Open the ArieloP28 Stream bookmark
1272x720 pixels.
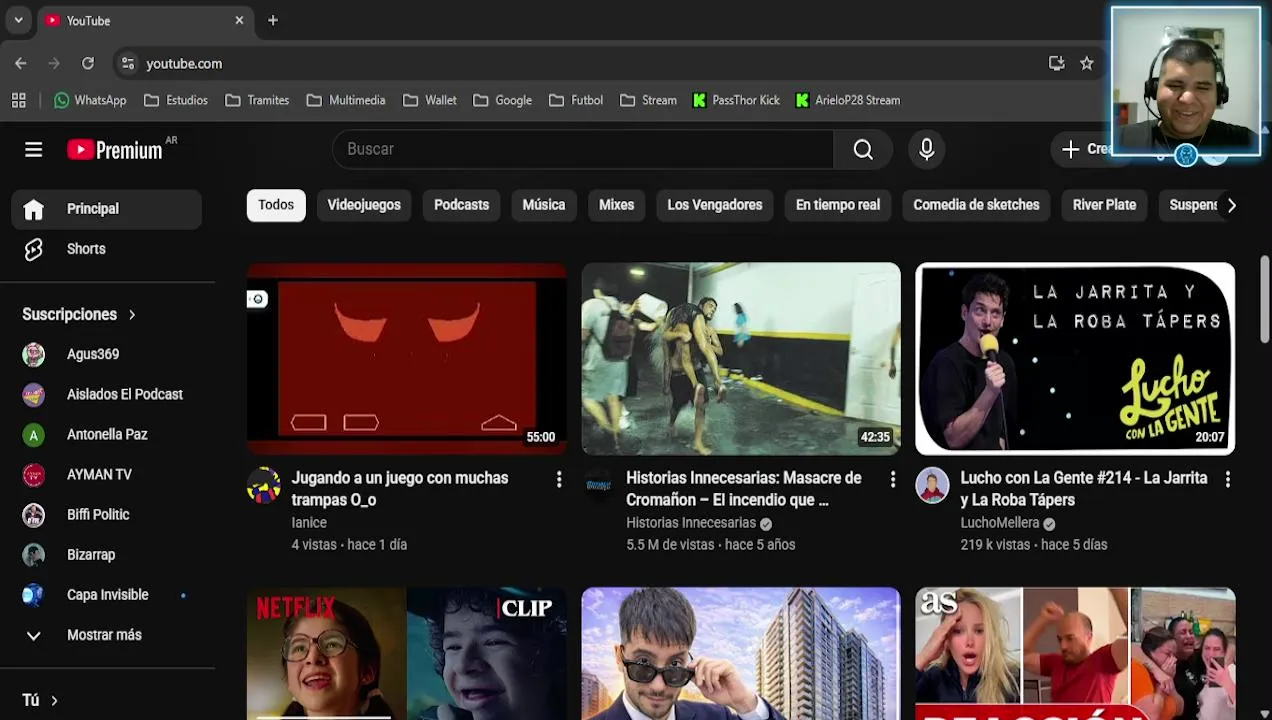(x=848, y=100)
